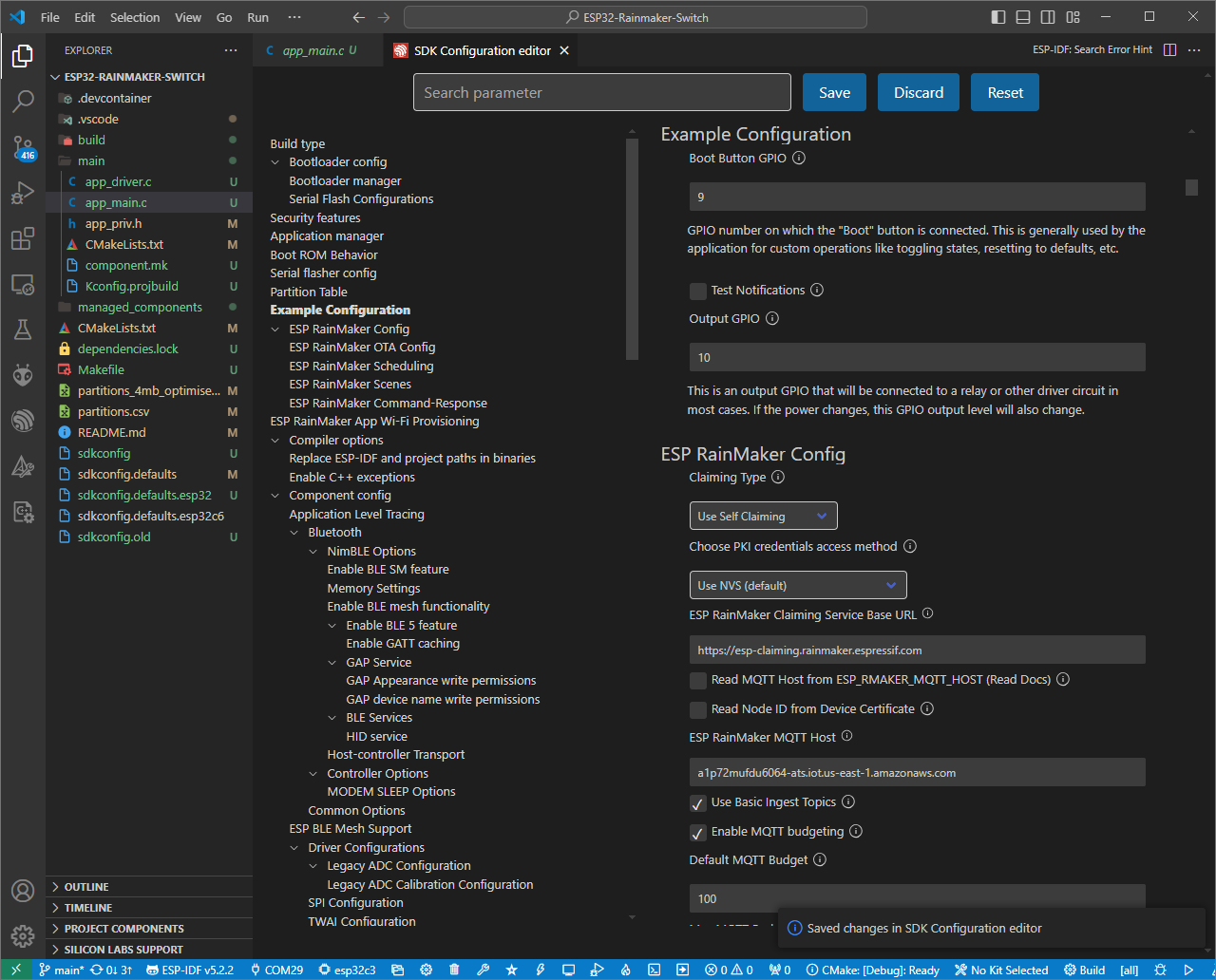Open Source Control view with 416 badge
This screenshot has height=980, width=1216.
click(x=23, y=147)
